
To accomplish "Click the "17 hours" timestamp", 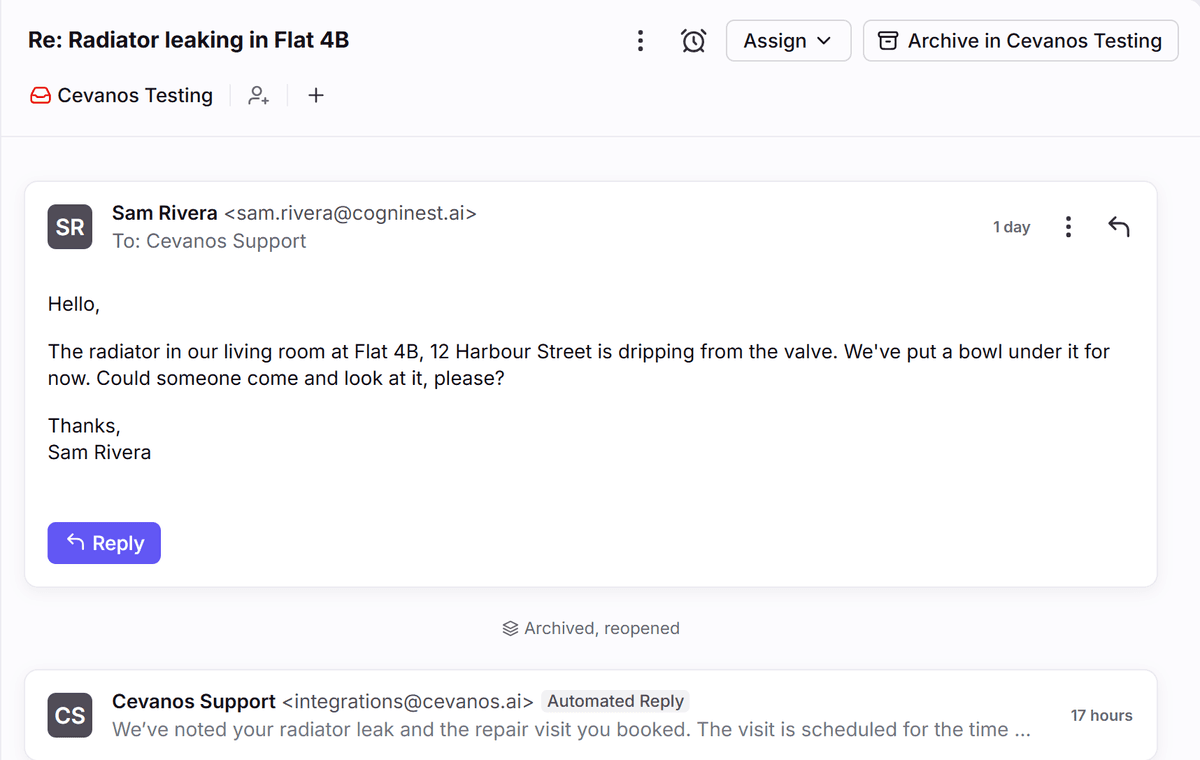I will pos(1101,715).
